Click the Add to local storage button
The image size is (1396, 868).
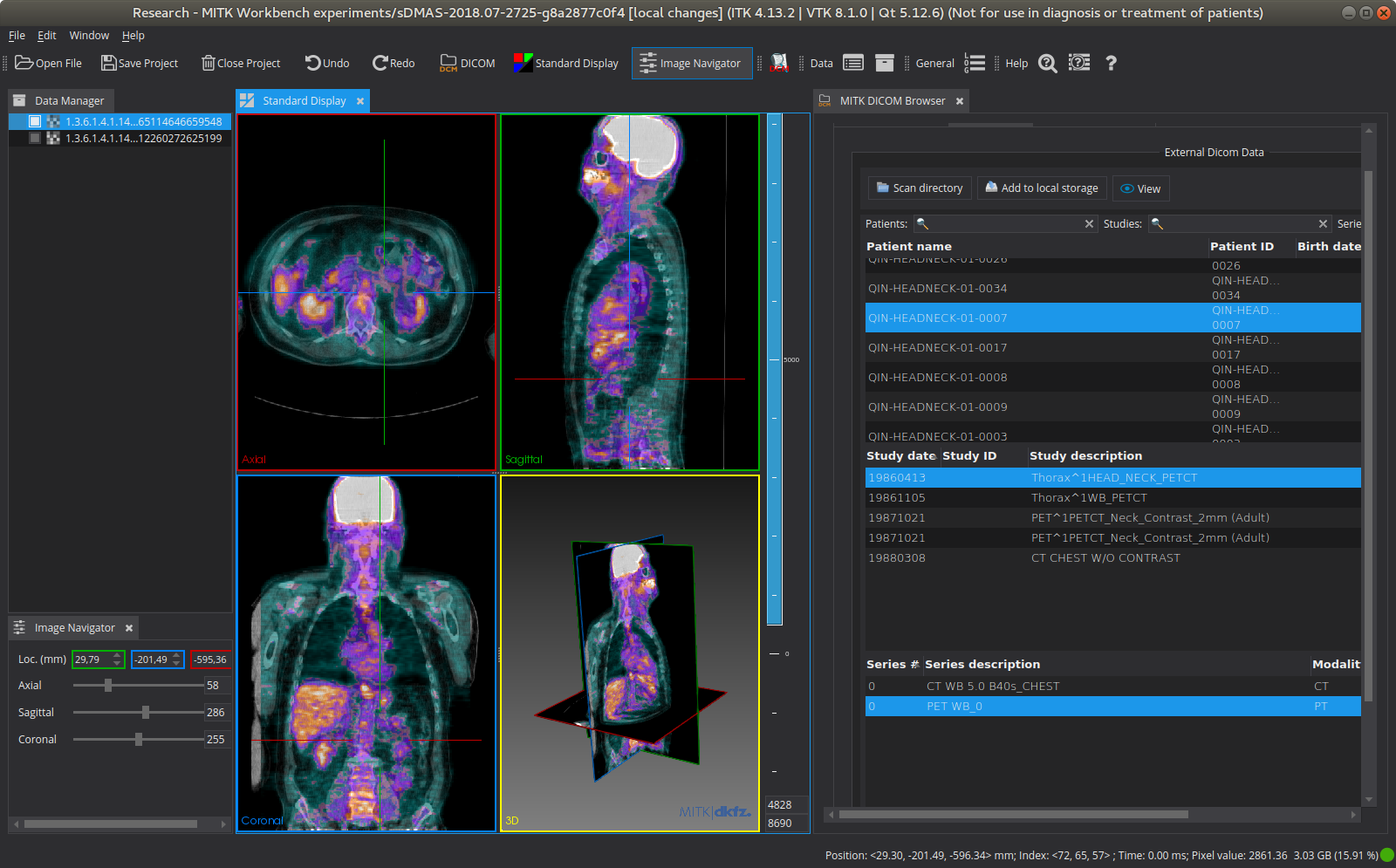(1041, 188)
